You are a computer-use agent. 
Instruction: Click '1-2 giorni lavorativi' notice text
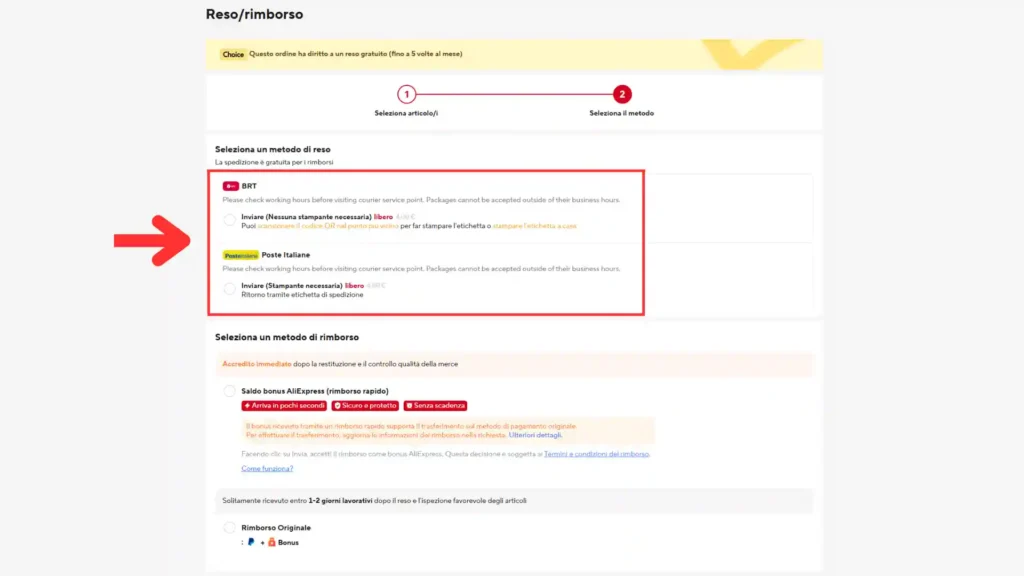tap(340, 501)
